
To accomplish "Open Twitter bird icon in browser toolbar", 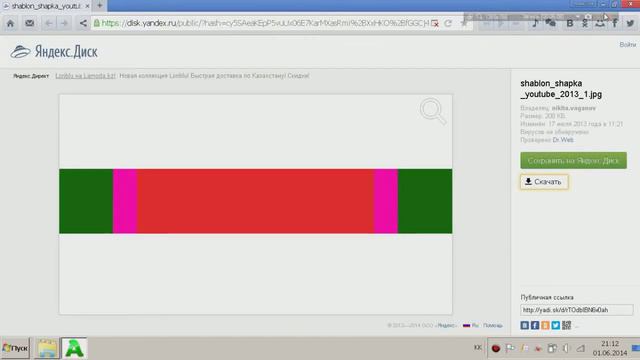I will click(x=631, y=23).
